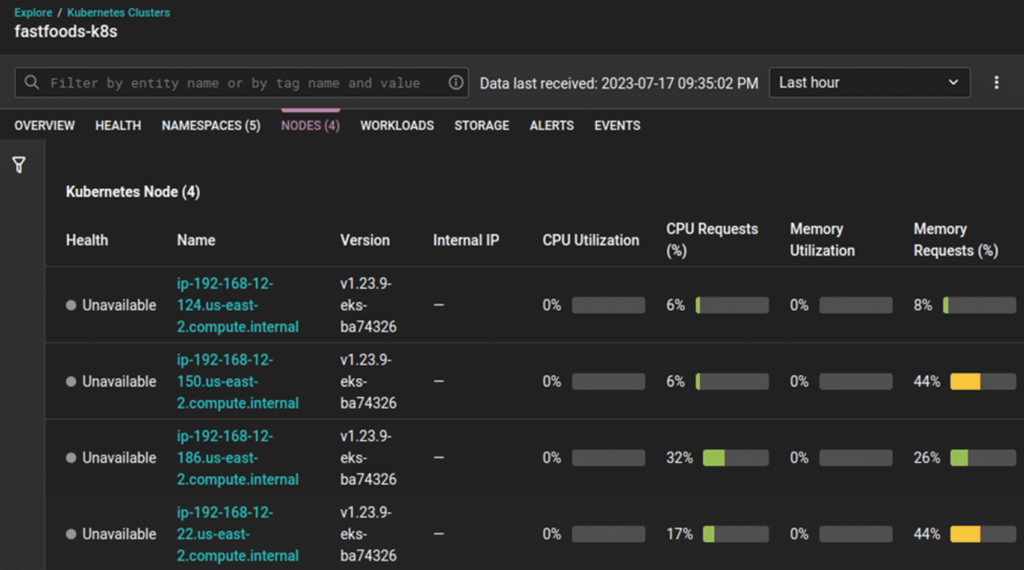Sort by the Internal IP column header
1024x570 pixels.
466,240
